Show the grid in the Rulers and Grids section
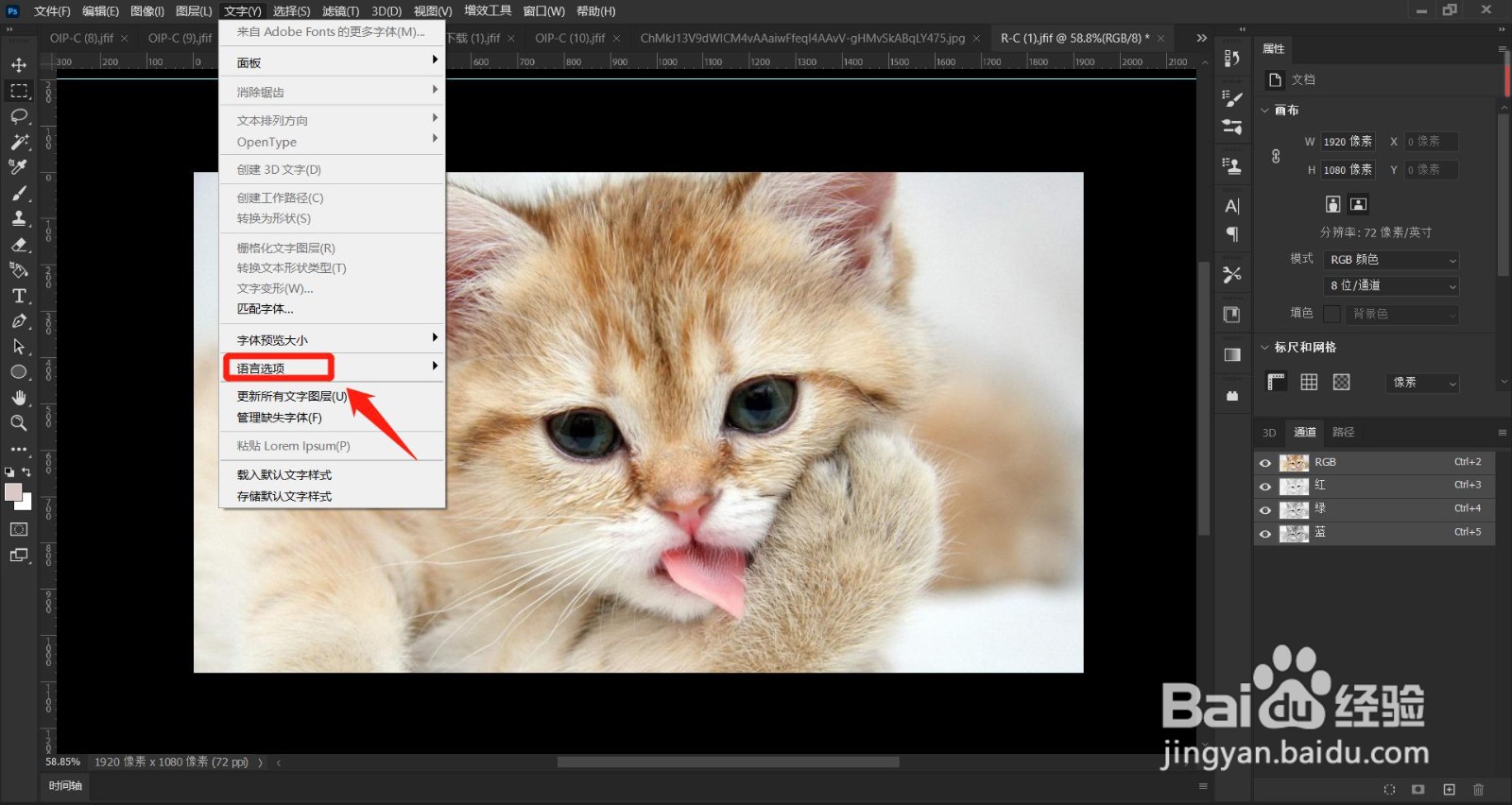Screen dimensions: 1512x805 (1309, 382)
